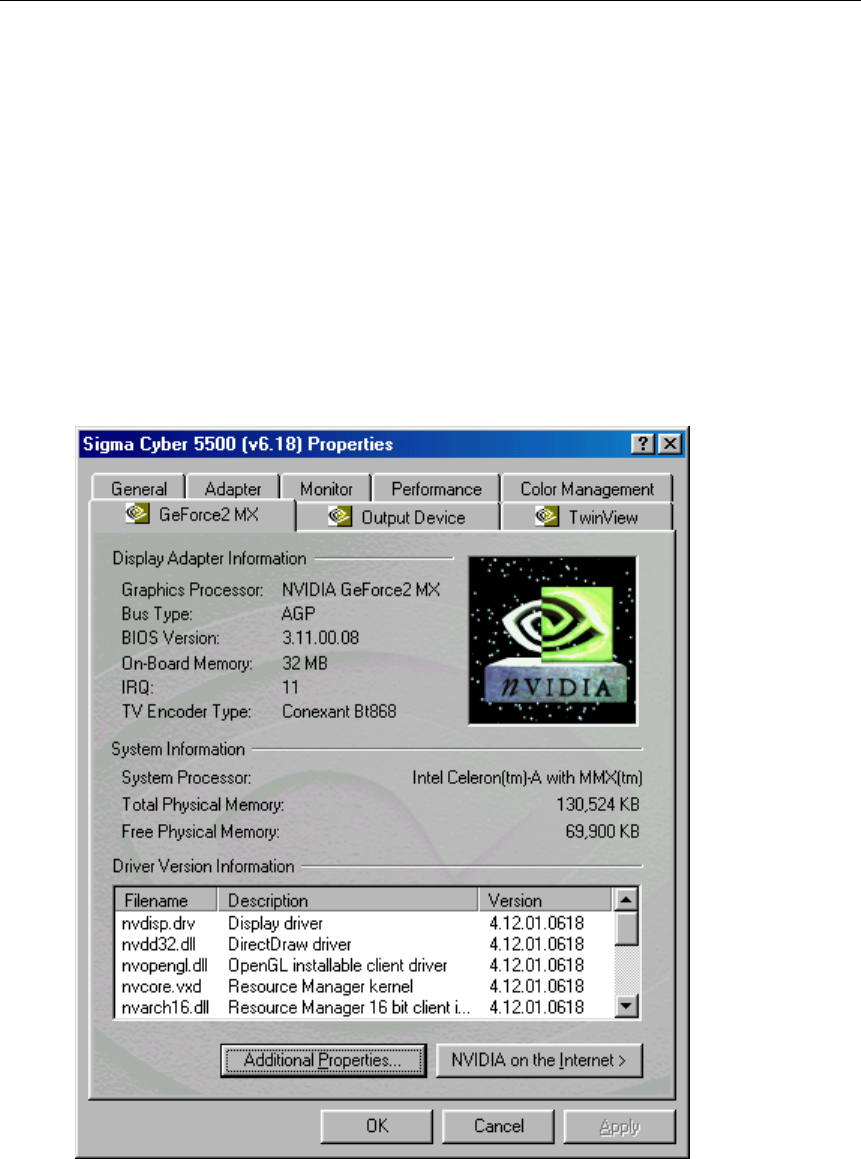Click the 'Conexant Bt868' encoder value
Viewport: 861px width, 1159px height.
339,711
